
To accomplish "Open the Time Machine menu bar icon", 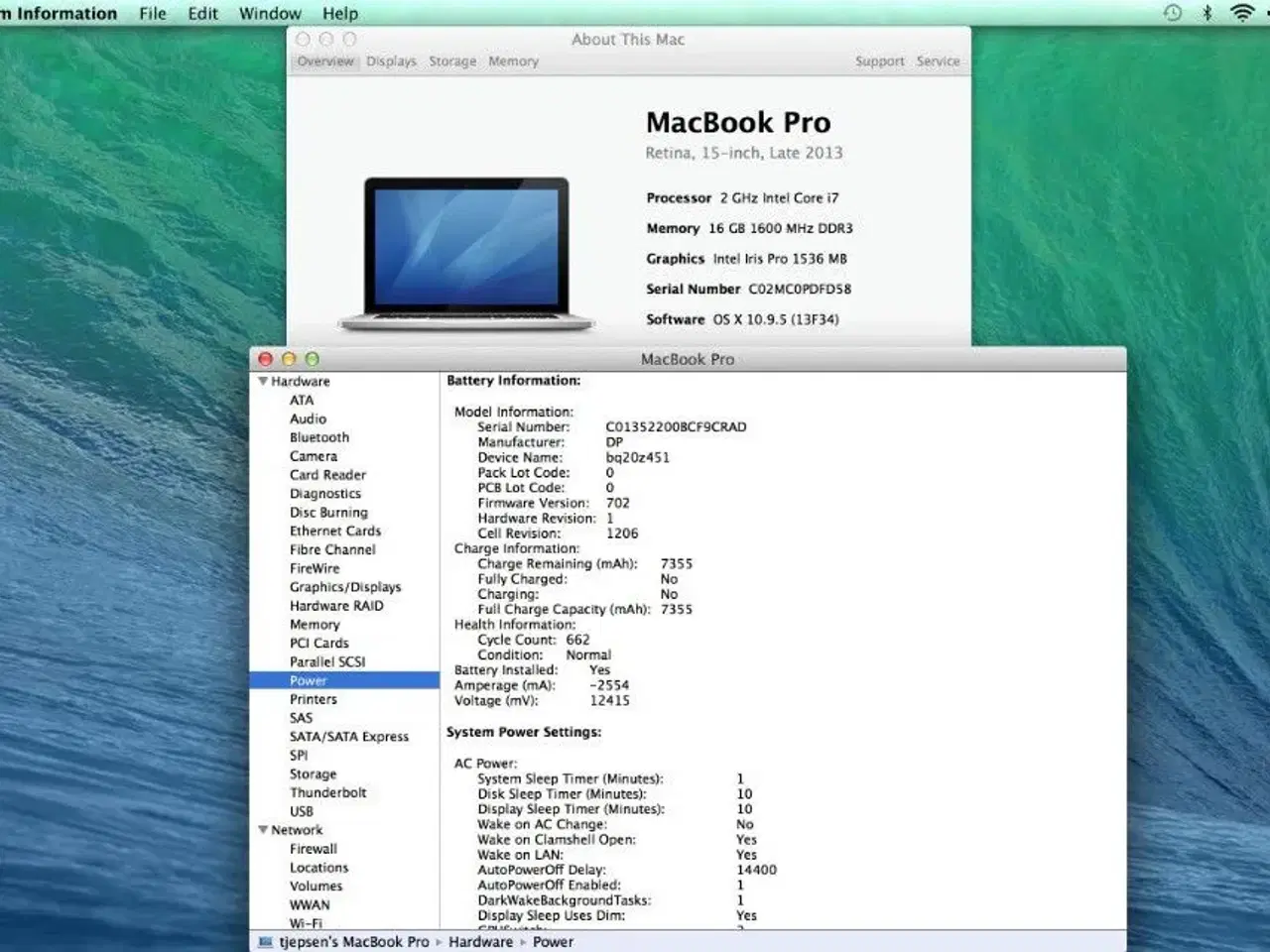I will click(1173, 13).
